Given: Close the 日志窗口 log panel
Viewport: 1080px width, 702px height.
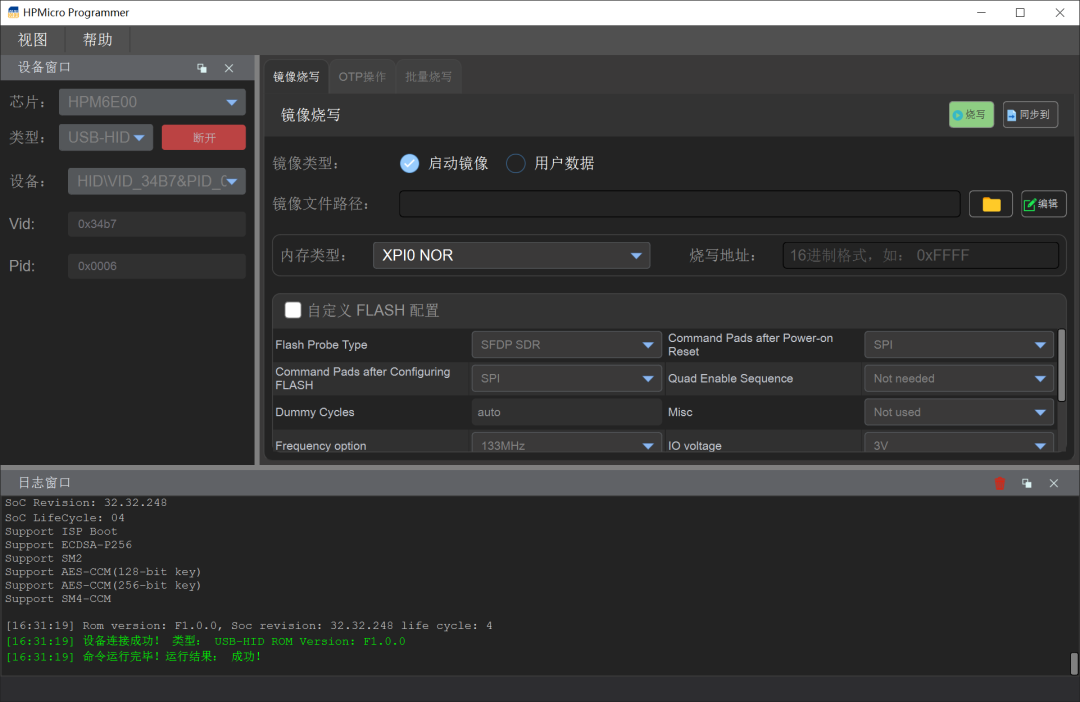Looking at the screenshot, I should (x=1053, y=483).
